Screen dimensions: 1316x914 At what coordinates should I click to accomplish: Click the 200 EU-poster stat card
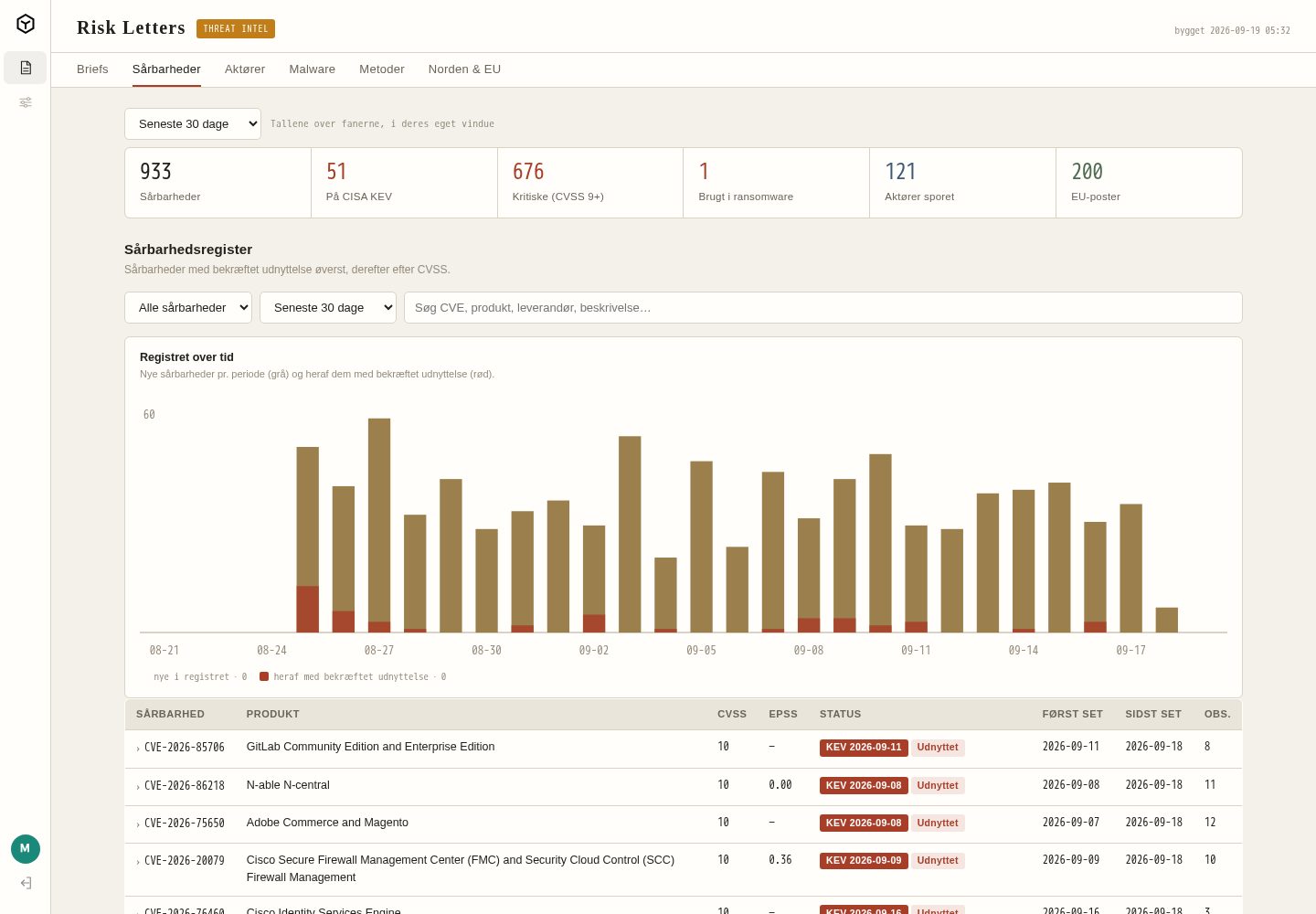pos(1149,183)
